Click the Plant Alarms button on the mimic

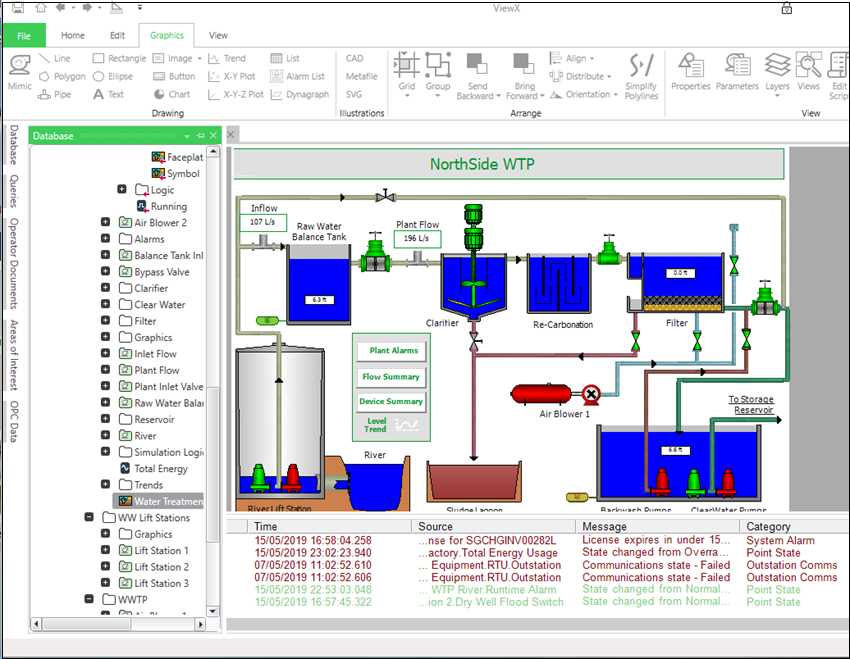[x=389, y=351]
